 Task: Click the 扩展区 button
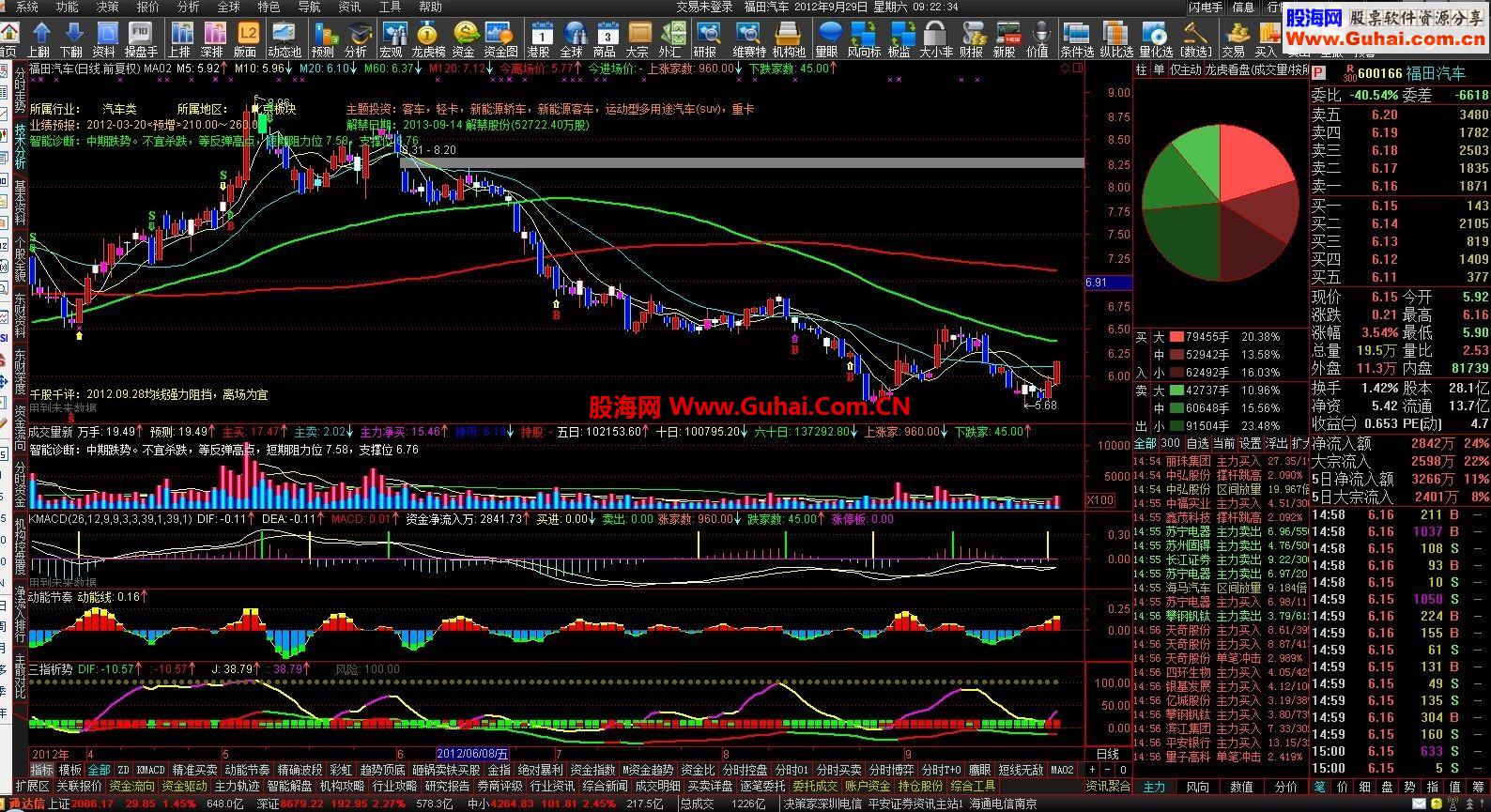(32, 786)
